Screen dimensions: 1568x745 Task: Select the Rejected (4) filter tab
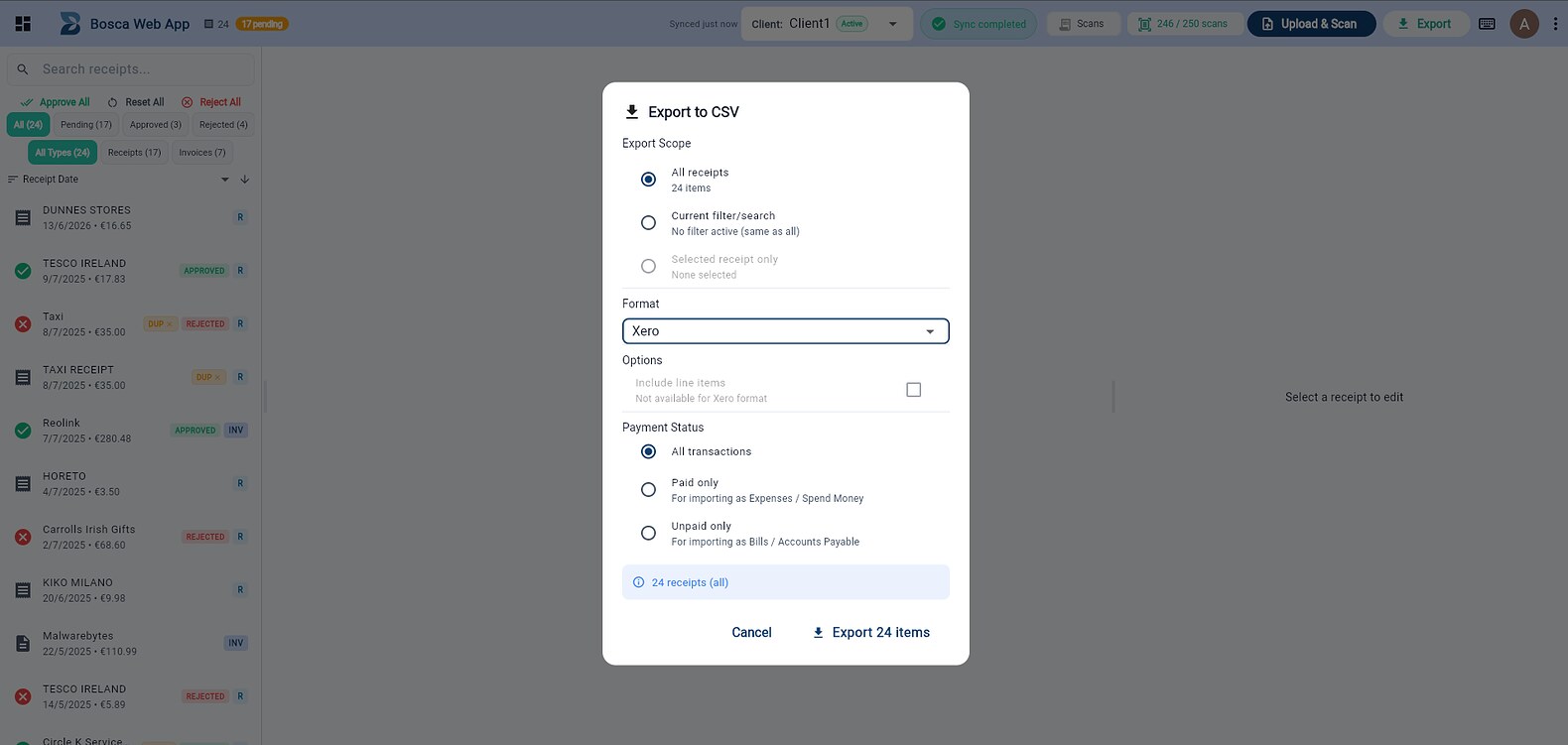[223, 125]
